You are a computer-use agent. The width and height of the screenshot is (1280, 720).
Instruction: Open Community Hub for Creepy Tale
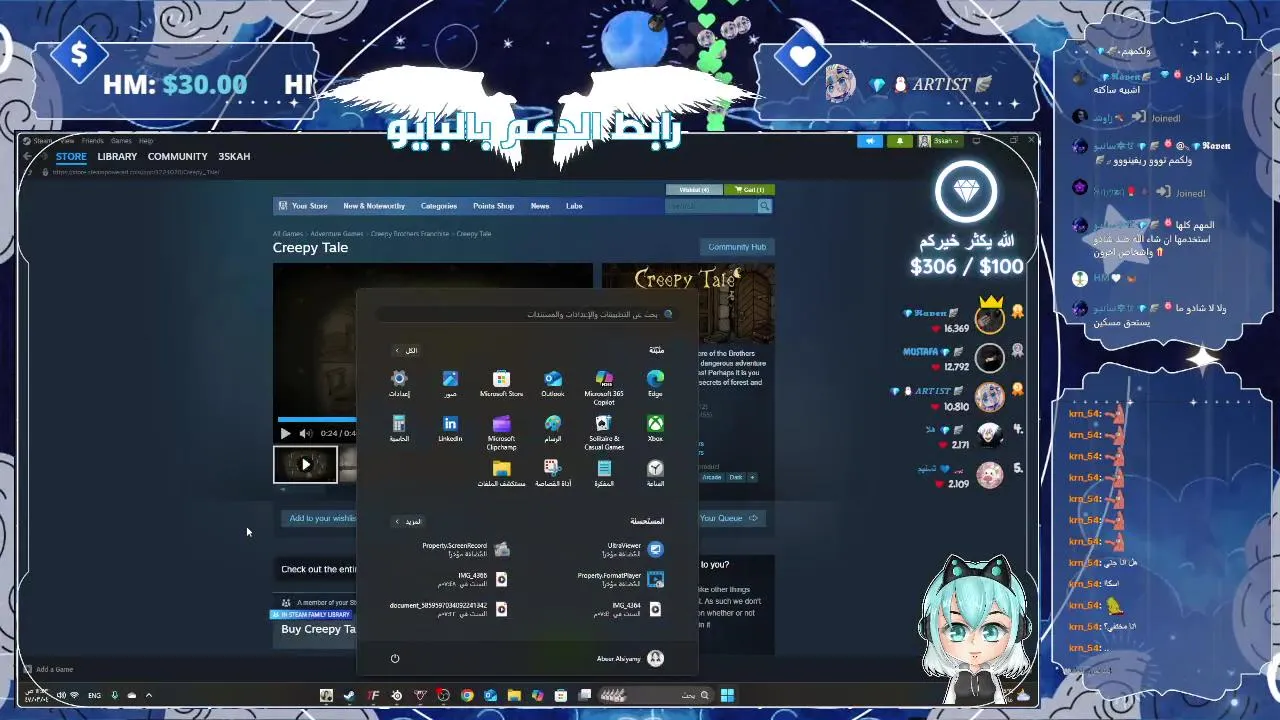[737, 247]
